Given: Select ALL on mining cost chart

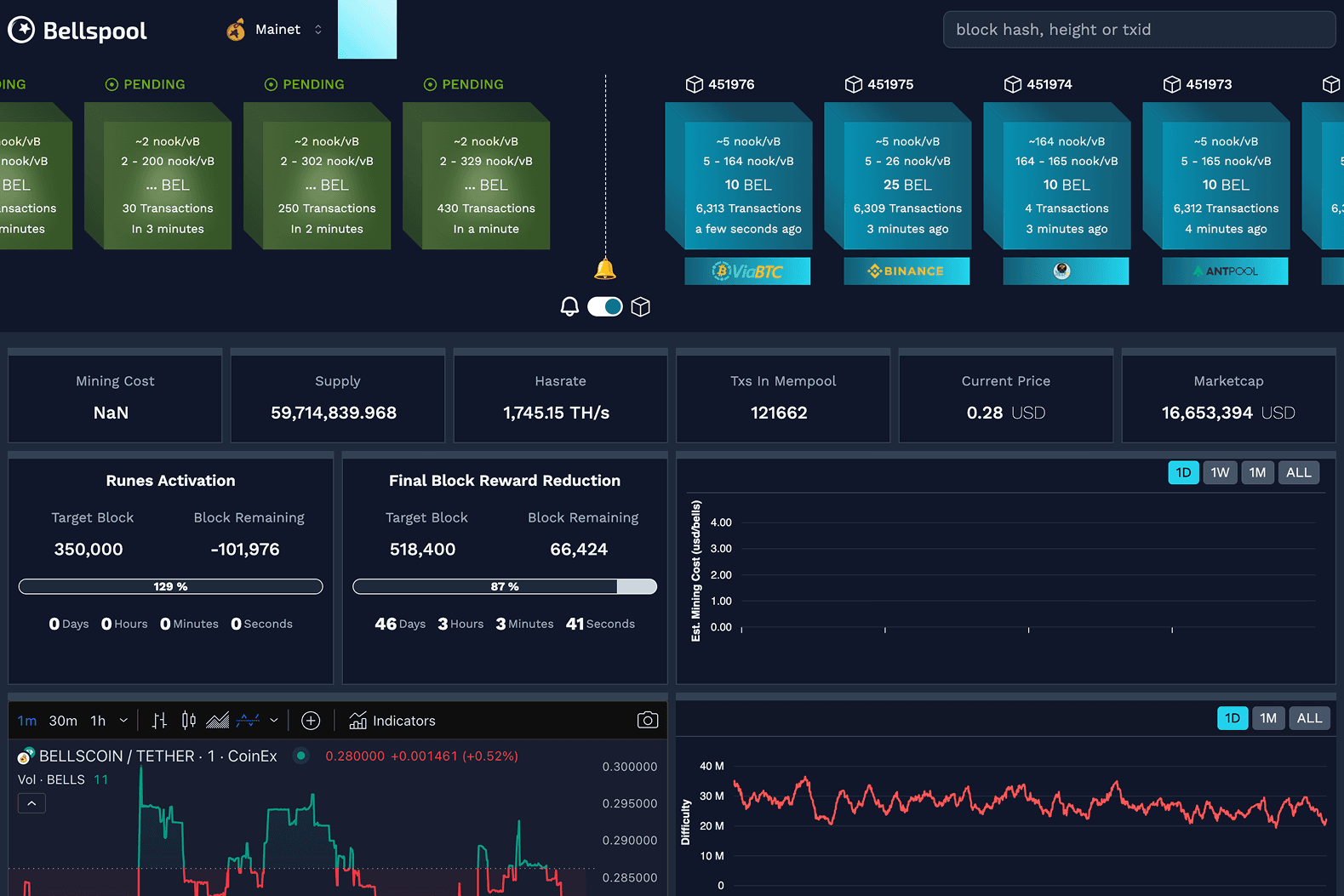Looking at the screenshot, I should [x=1298, y=472].
